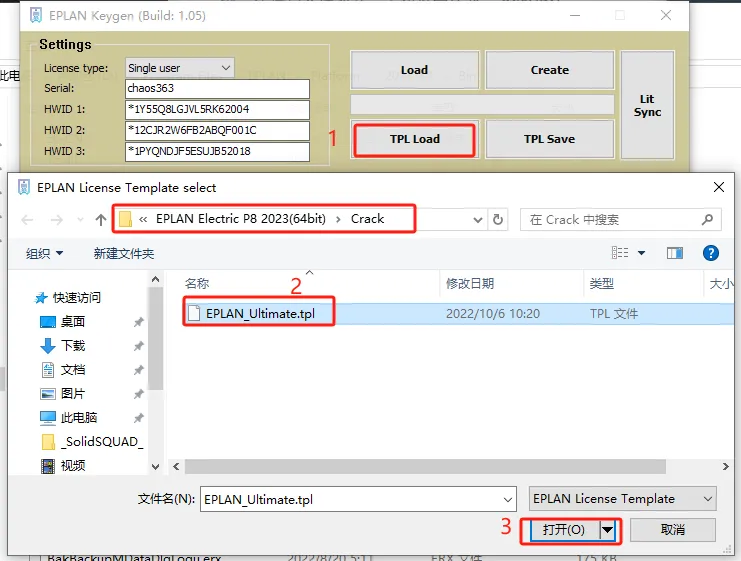
Task: Close the EPLAN Keygen window
Action: 666,16
